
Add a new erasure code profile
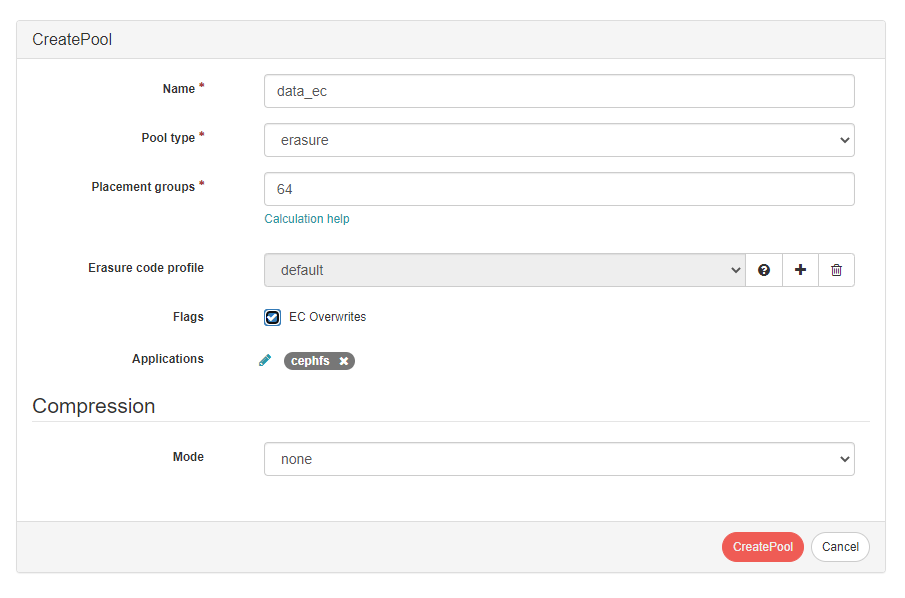tap(800, 270)
